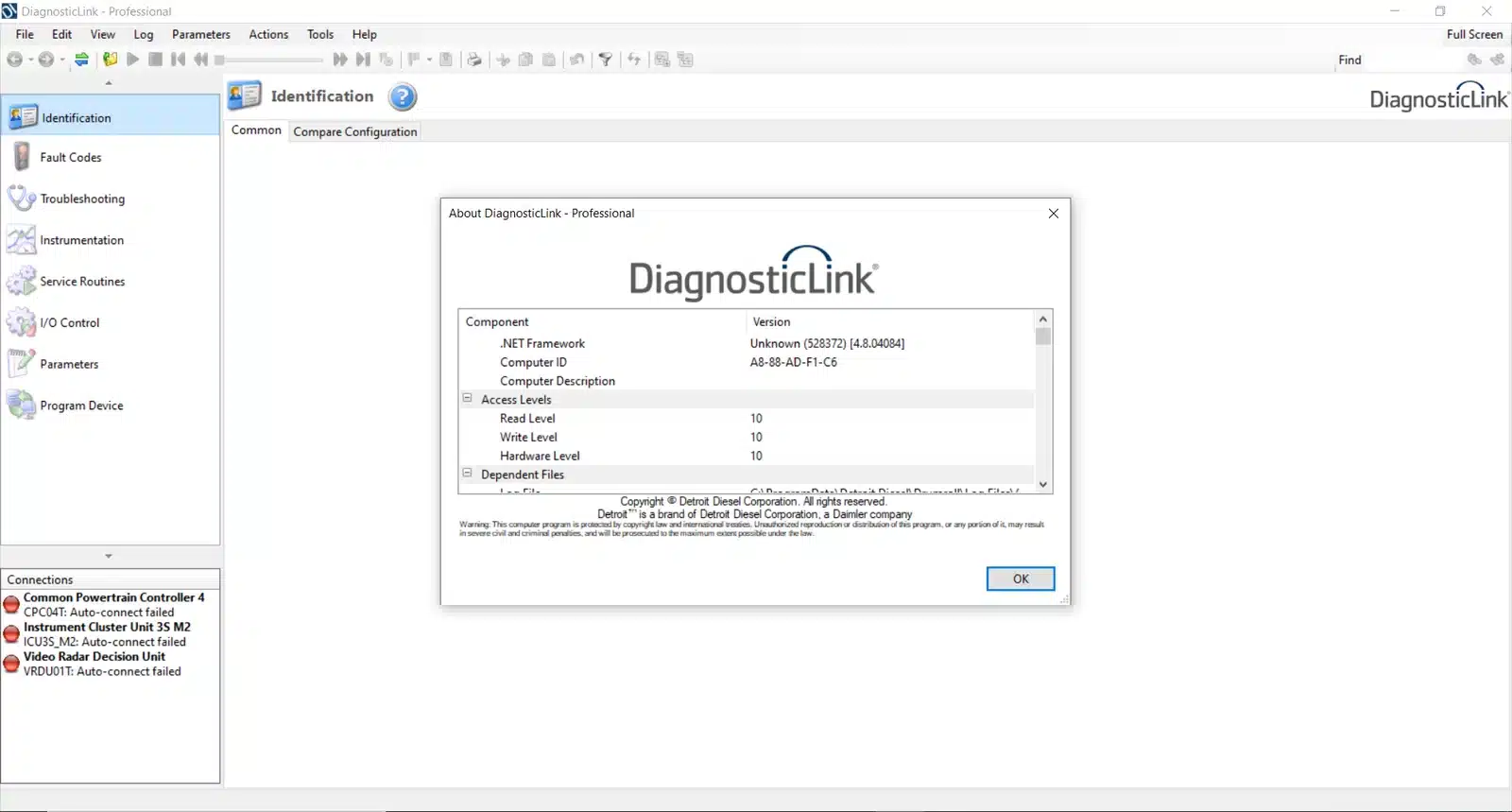The height and width of the screenshot is (812, 1512).
Task: Open the Parameters menu
Action: pyautogui.click(x=200, y=35)
